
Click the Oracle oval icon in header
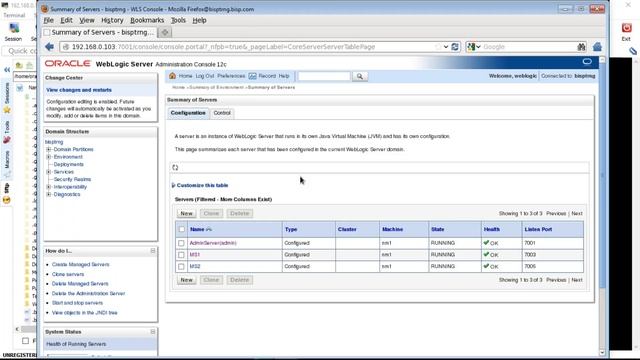587,62
